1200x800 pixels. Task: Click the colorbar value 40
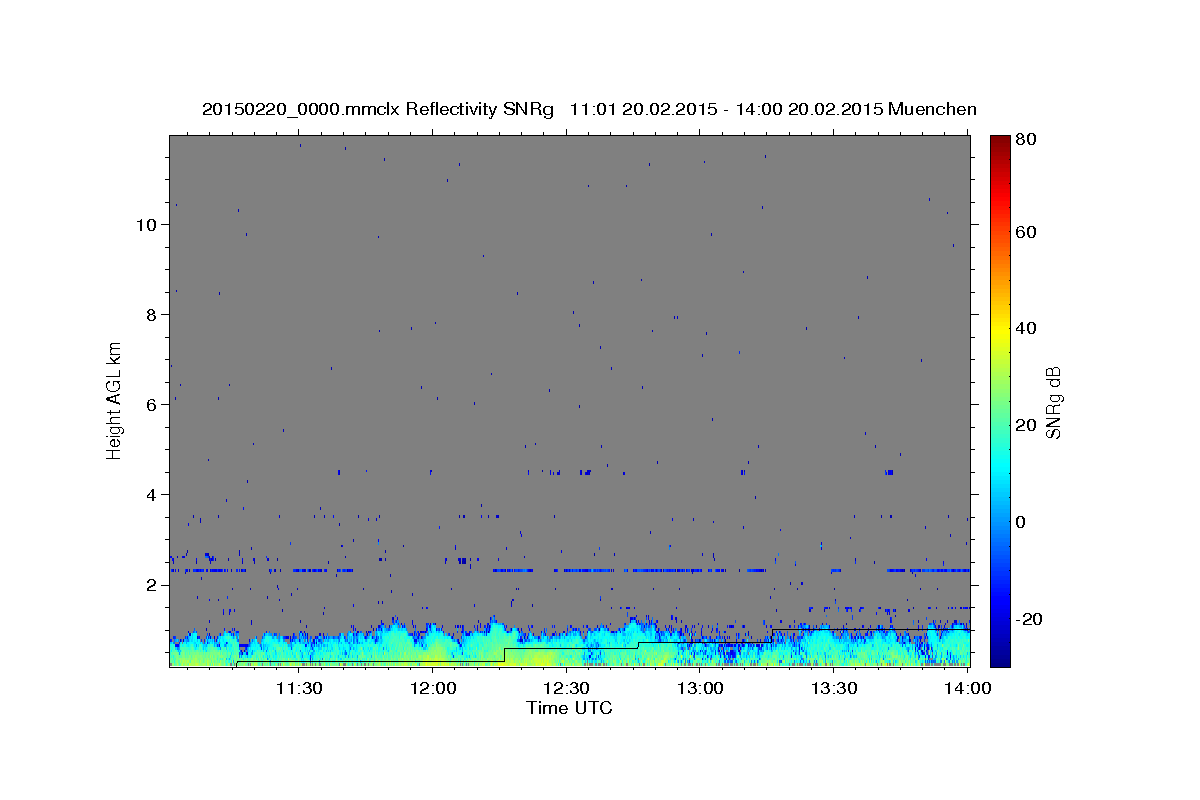(1028, 328)
